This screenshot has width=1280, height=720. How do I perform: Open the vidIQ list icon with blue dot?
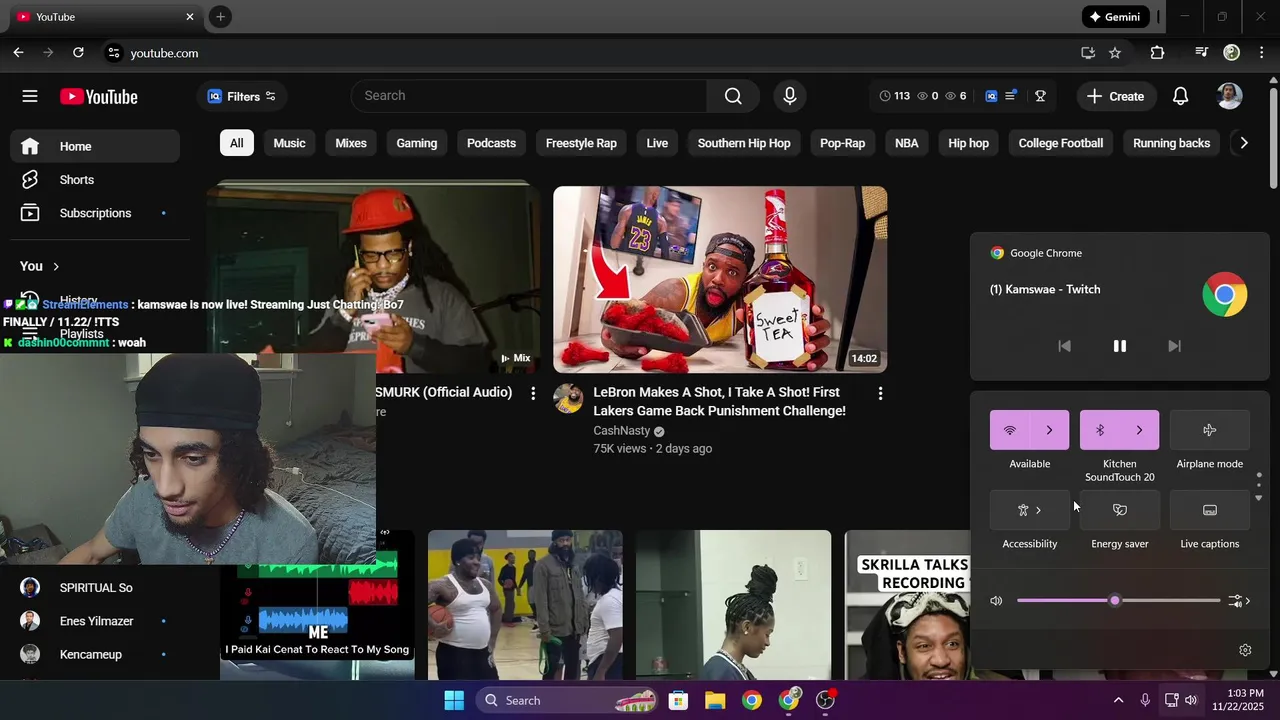(x=1011, y=96)
